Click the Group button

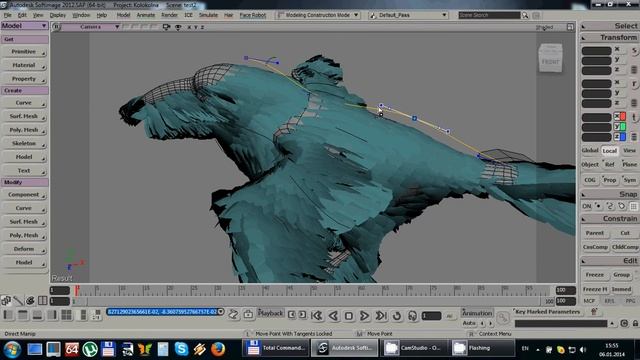pyautogui.click(x=621, y=275)
